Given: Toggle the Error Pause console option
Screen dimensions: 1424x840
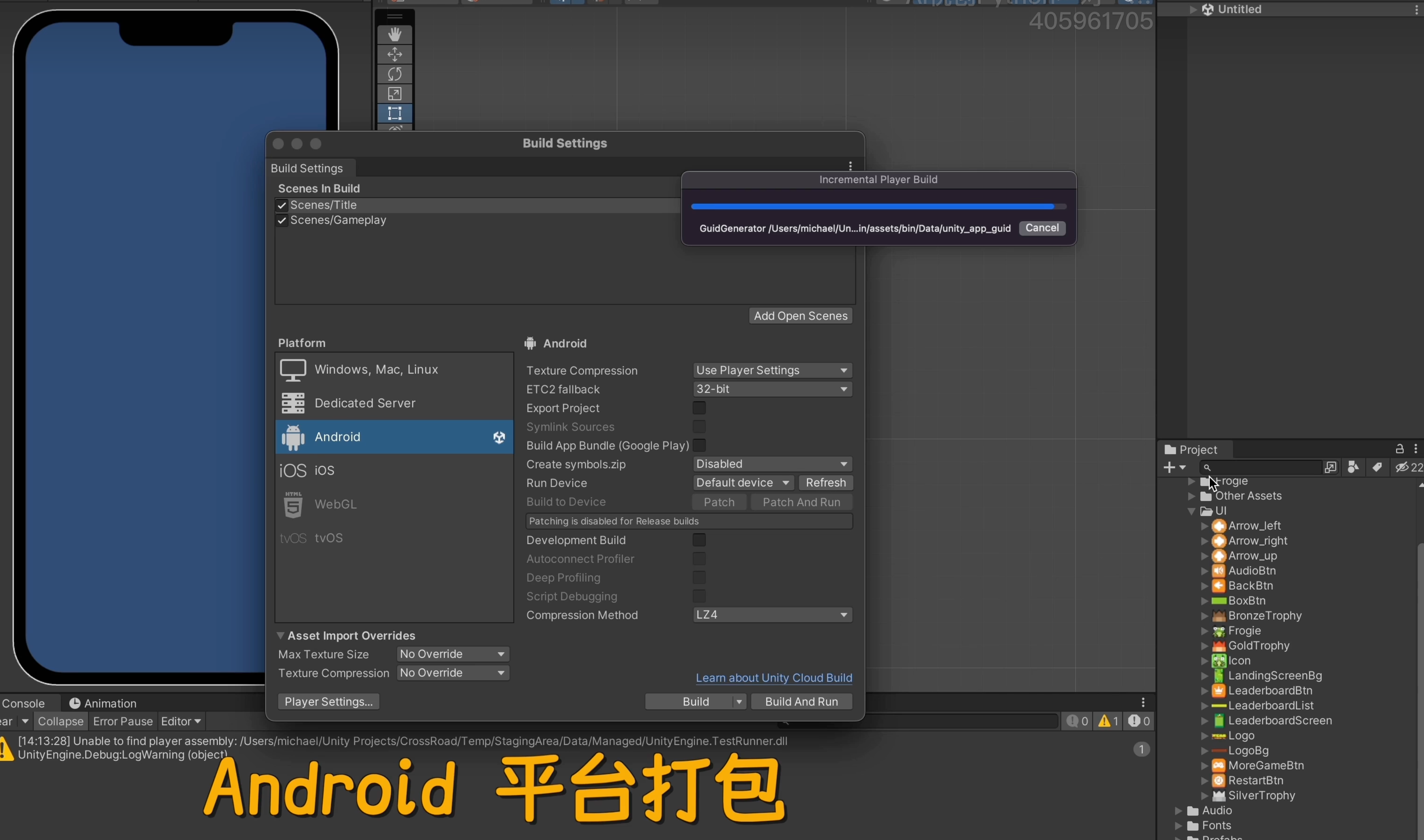Looking at the screenshot, I should pyautogui.click(x=123, y=721).
